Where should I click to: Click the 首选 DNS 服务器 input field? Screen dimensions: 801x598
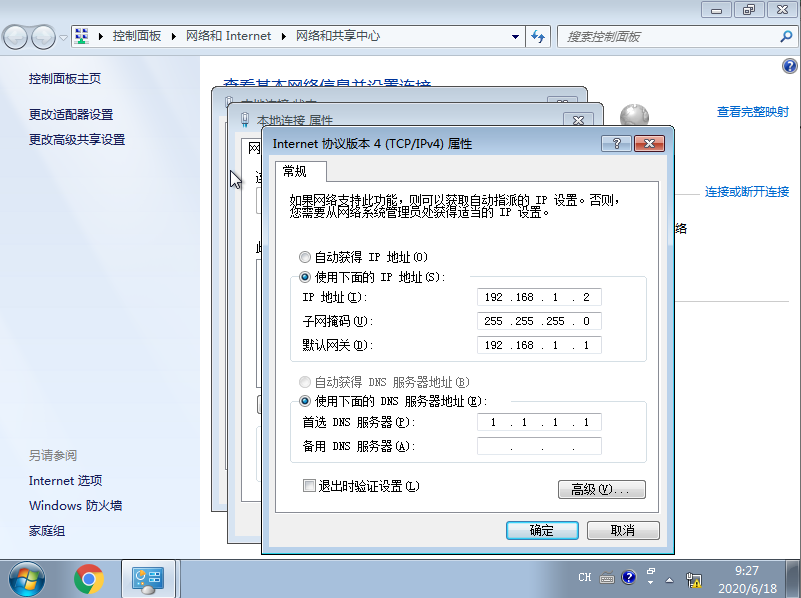(x=539, y=421)
